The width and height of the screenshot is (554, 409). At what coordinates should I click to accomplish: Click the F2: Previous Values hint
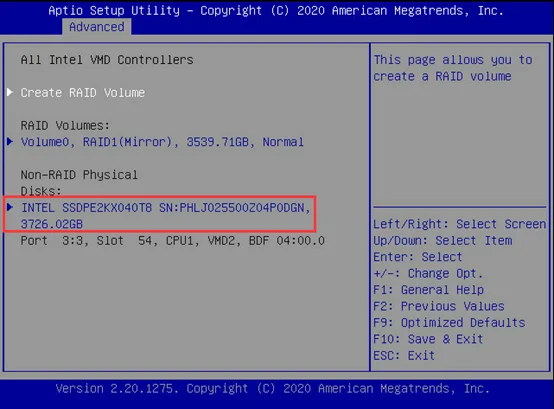[x=439, y=306]
